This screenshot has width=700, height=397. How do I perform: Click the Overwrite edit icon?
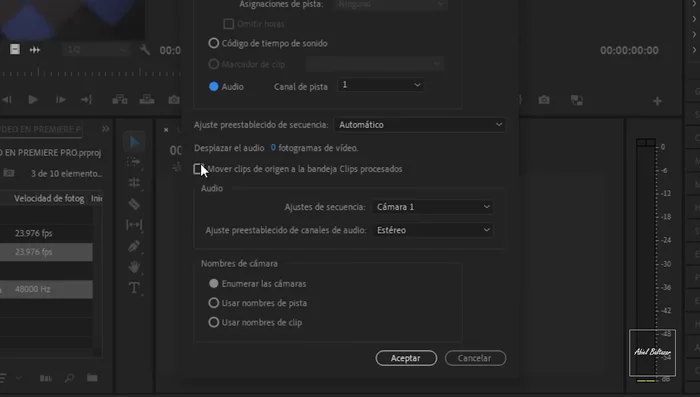pyautogui.click(x=147, y=99)
